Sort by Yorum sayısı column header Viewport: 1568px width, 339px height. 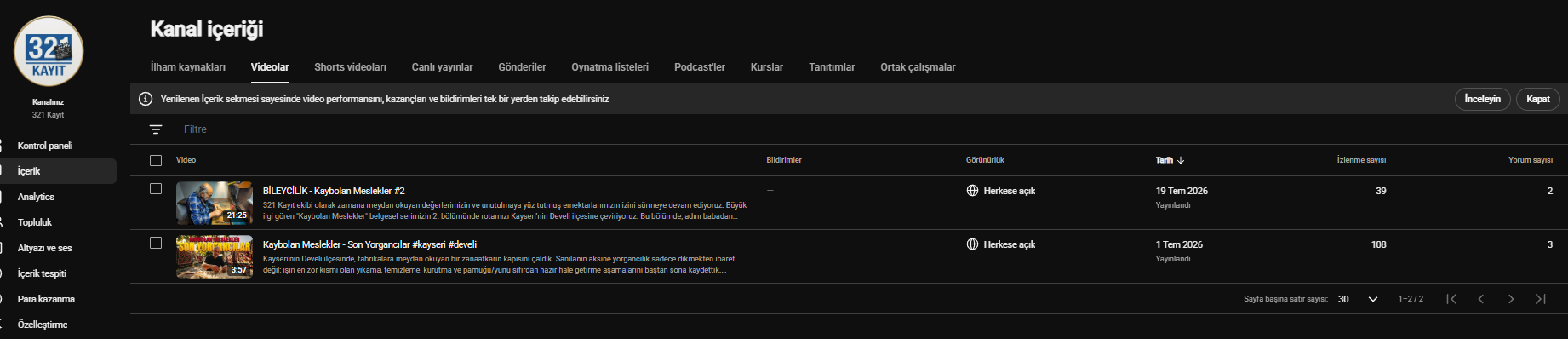[x=1531, y=160]
